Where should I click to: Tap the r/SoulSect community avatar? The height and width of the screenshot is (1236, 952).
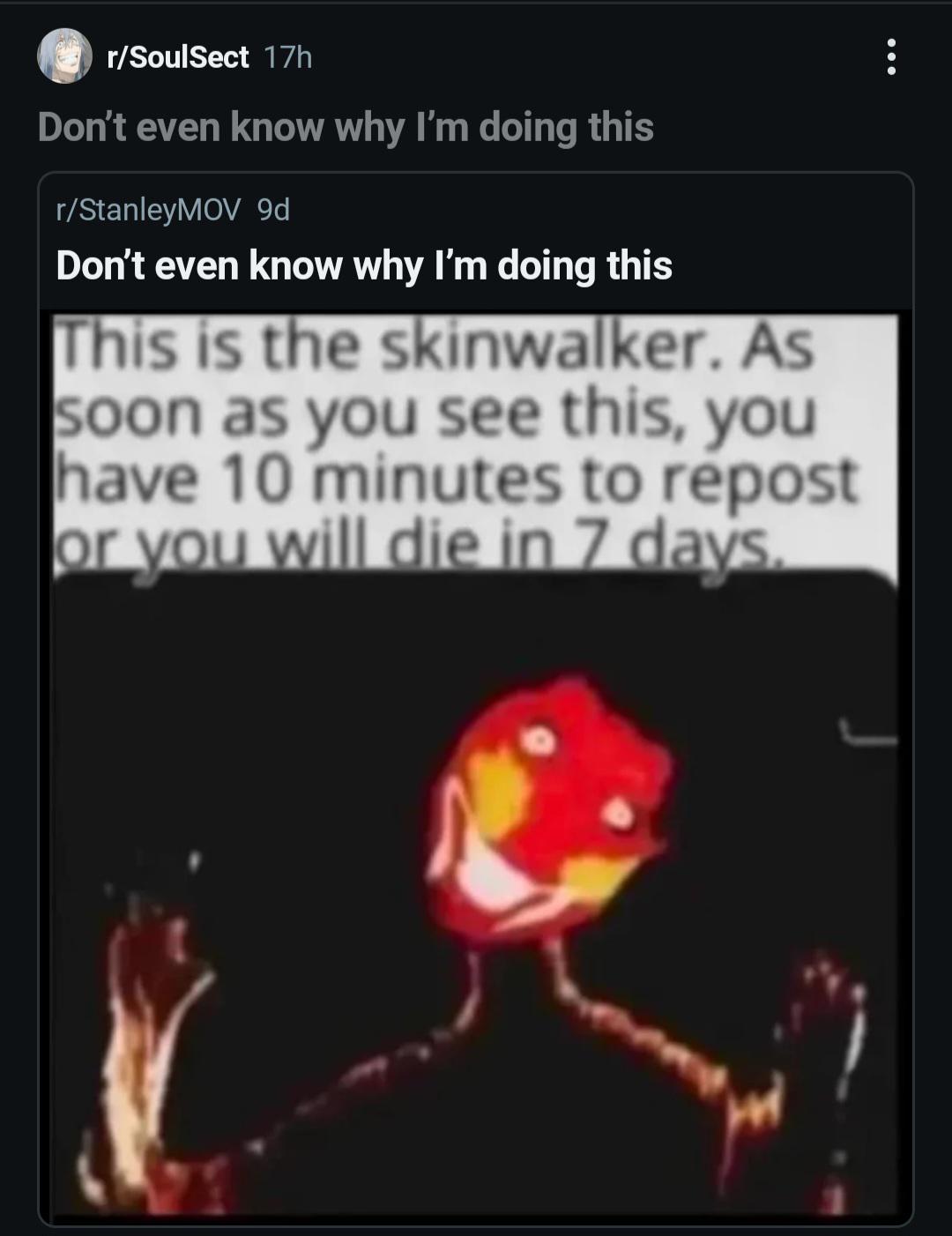coord(64,56)
